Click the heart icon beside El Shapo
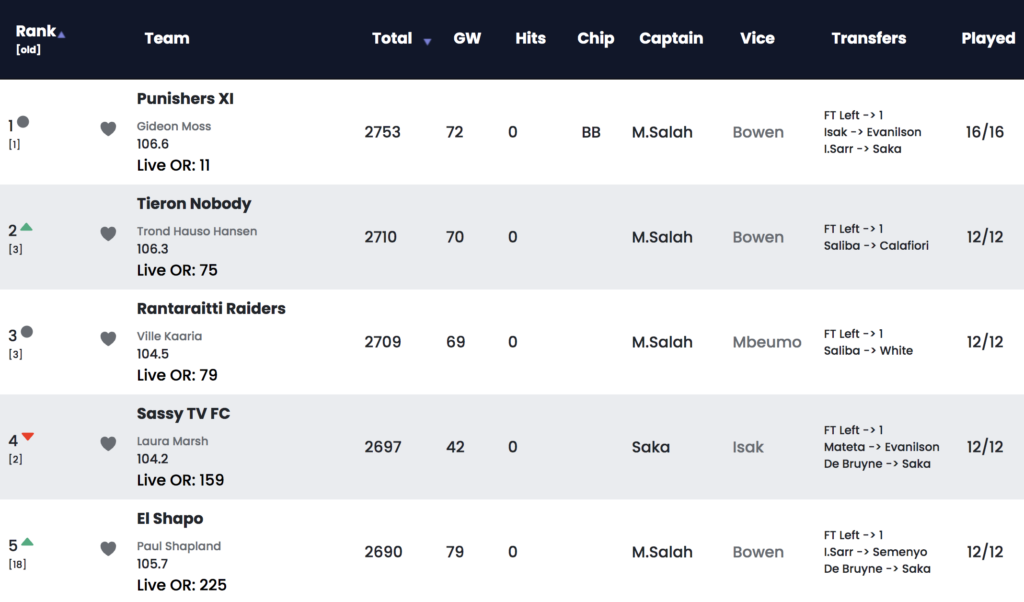 108,548
